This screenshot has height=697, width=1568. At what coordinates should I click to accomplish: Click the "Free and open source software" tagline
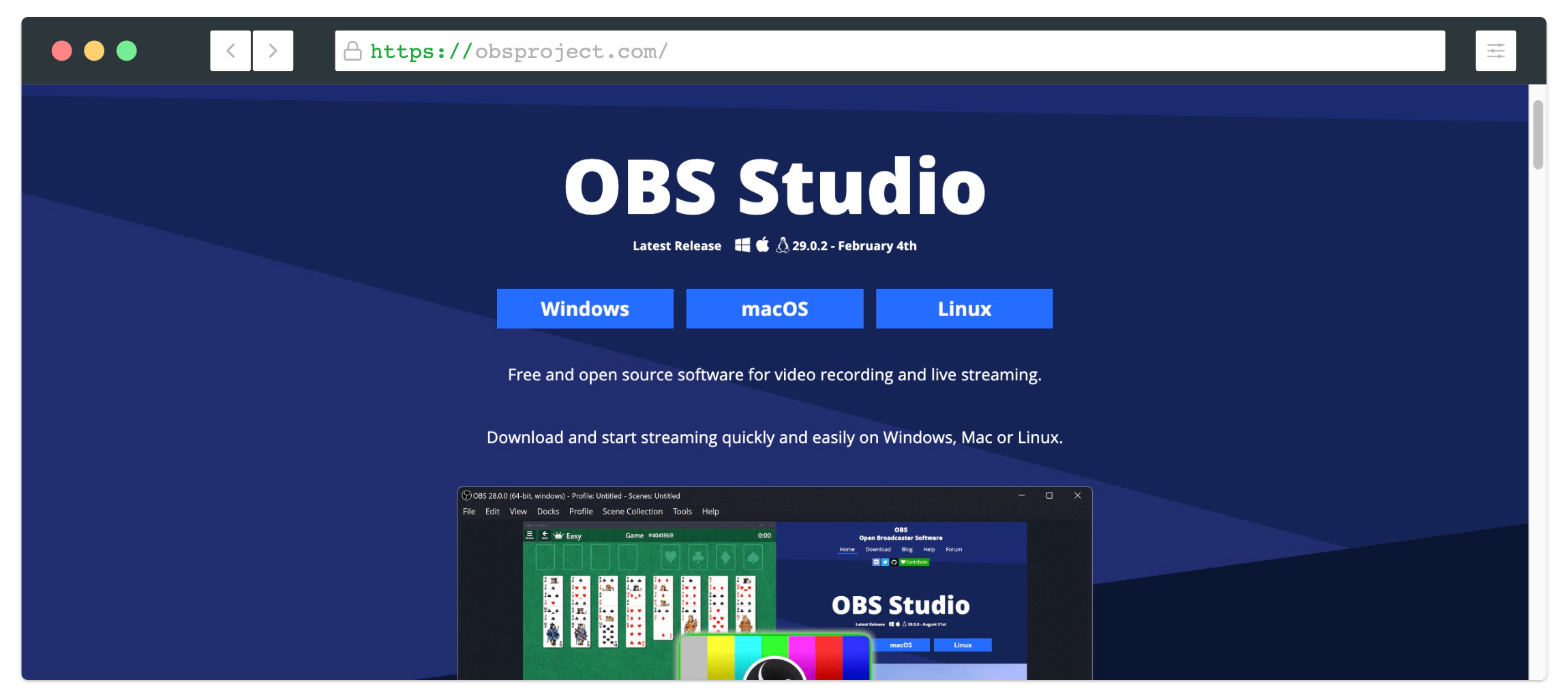[x=774, y=375]
